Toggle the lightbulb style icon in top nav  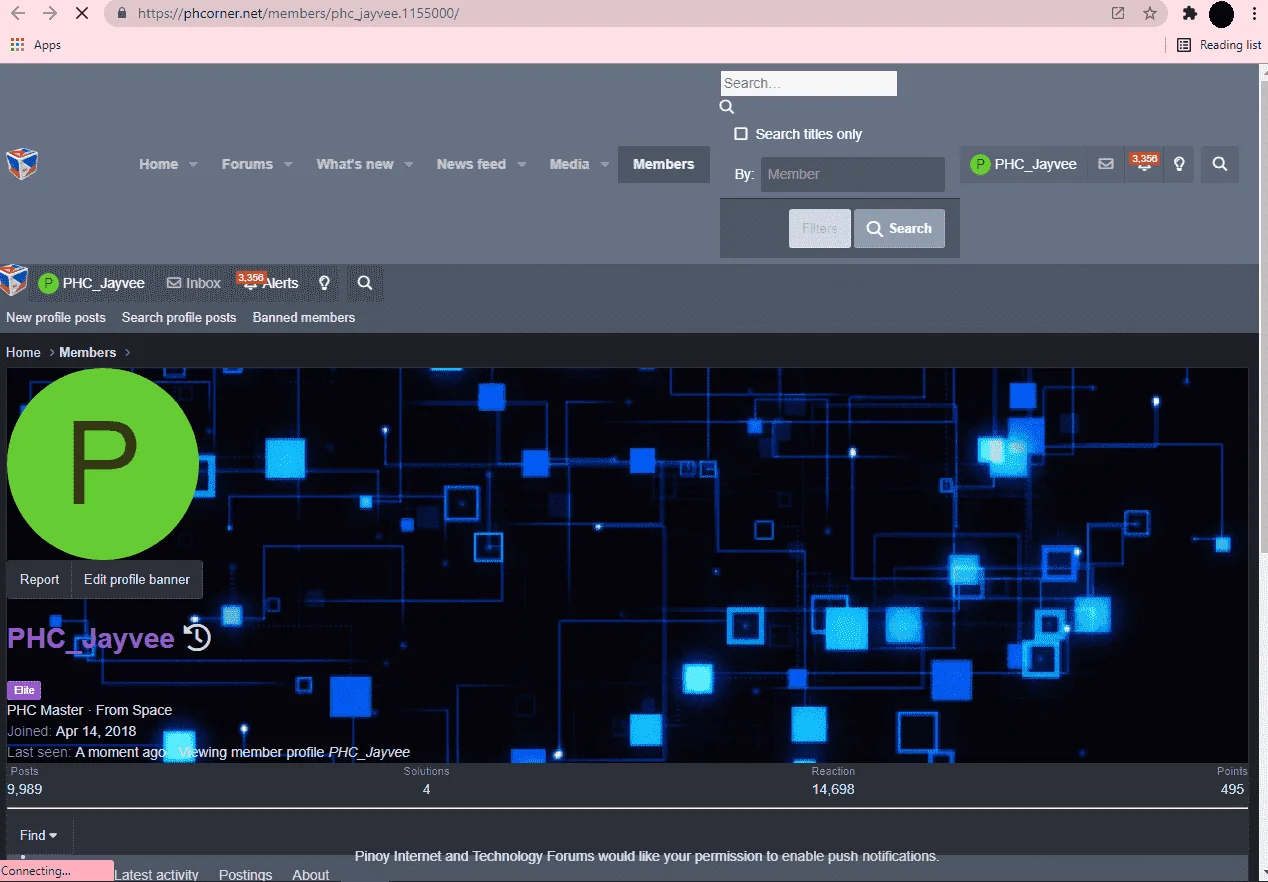pos(1179,164)
